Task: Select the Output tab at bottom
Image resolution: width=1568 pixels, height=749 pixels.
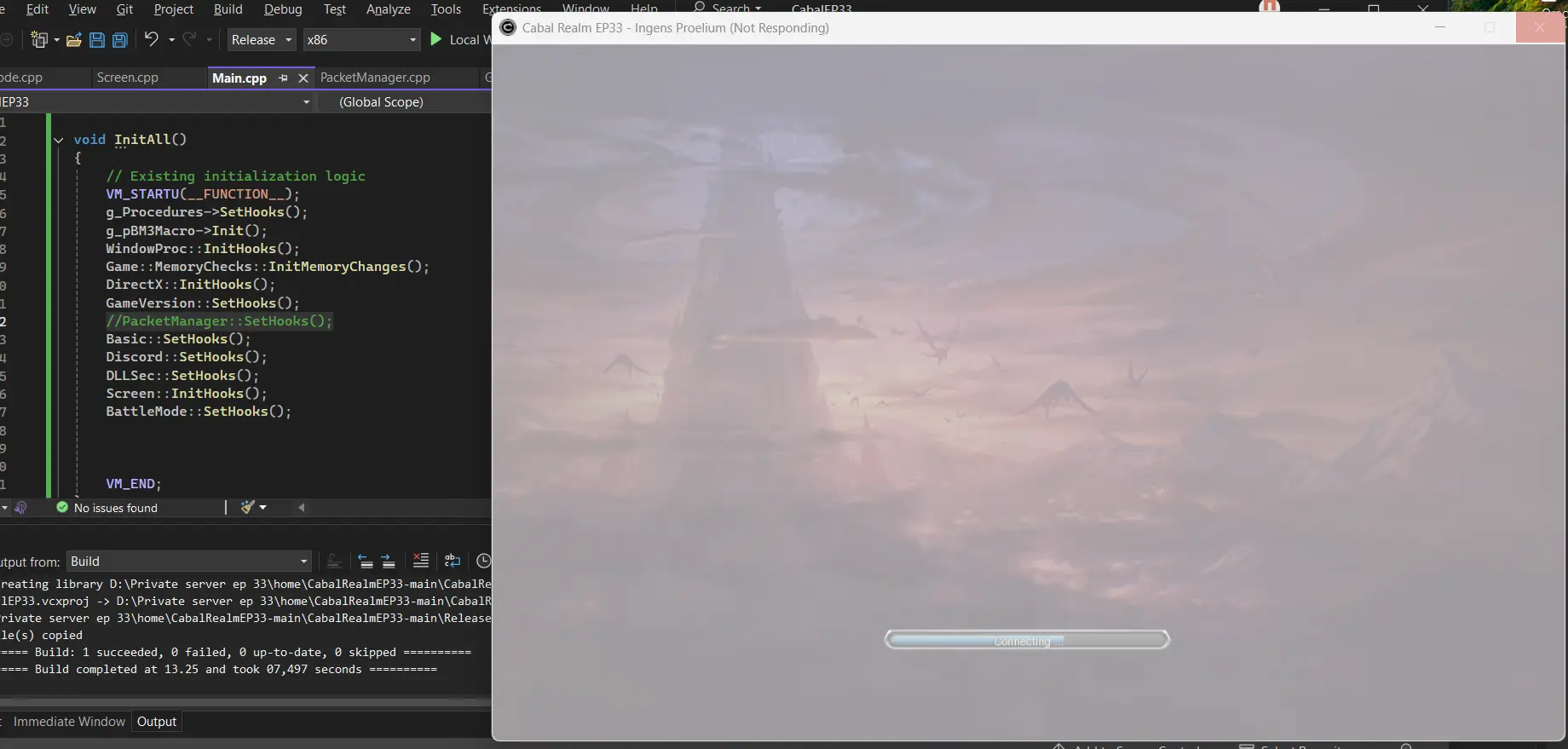Action: coord(157,722)
